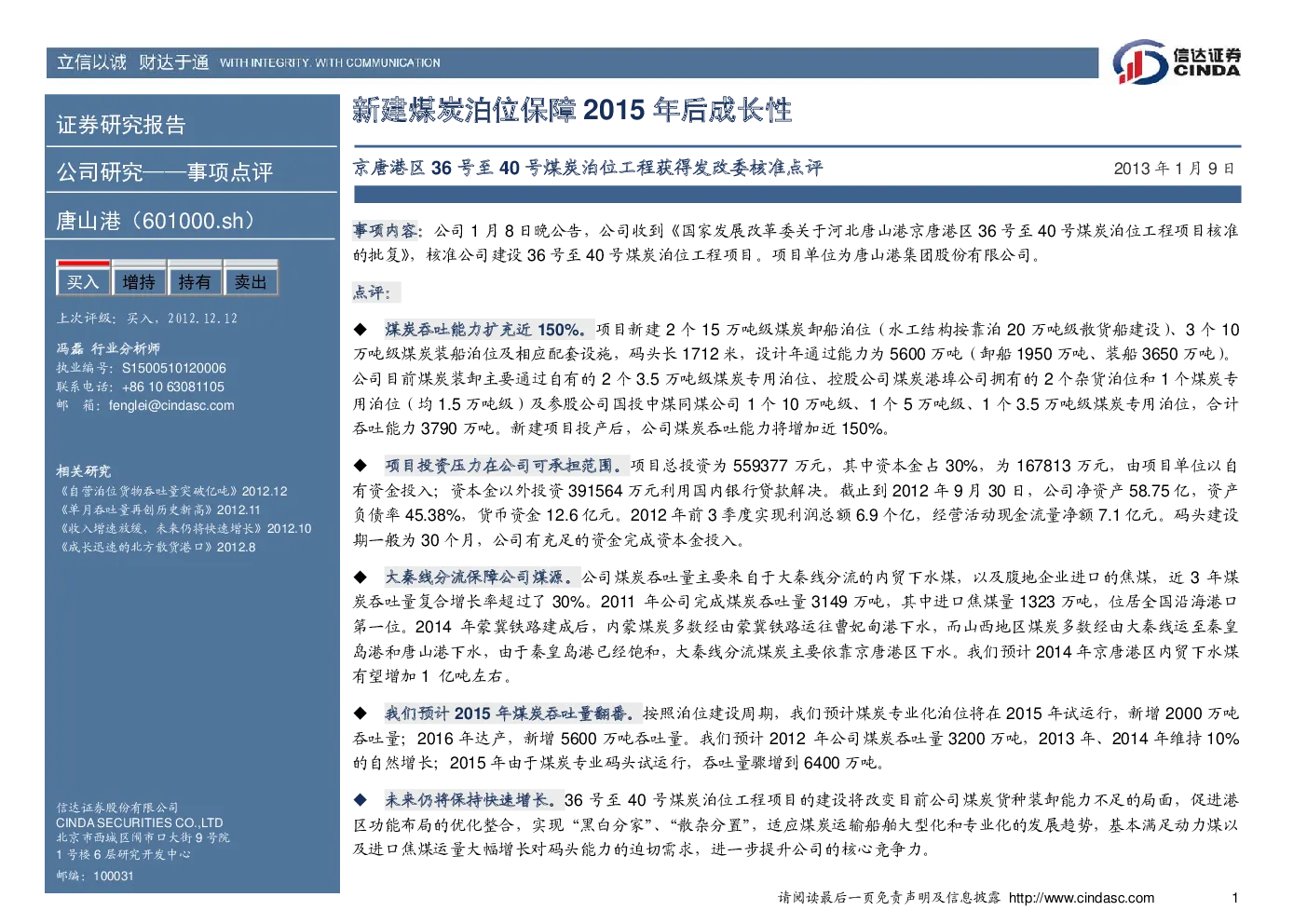Screen dimensions: 1307x924
Task: Click the header slogan 立信以诚 财达于通
Action: point(132,62)
